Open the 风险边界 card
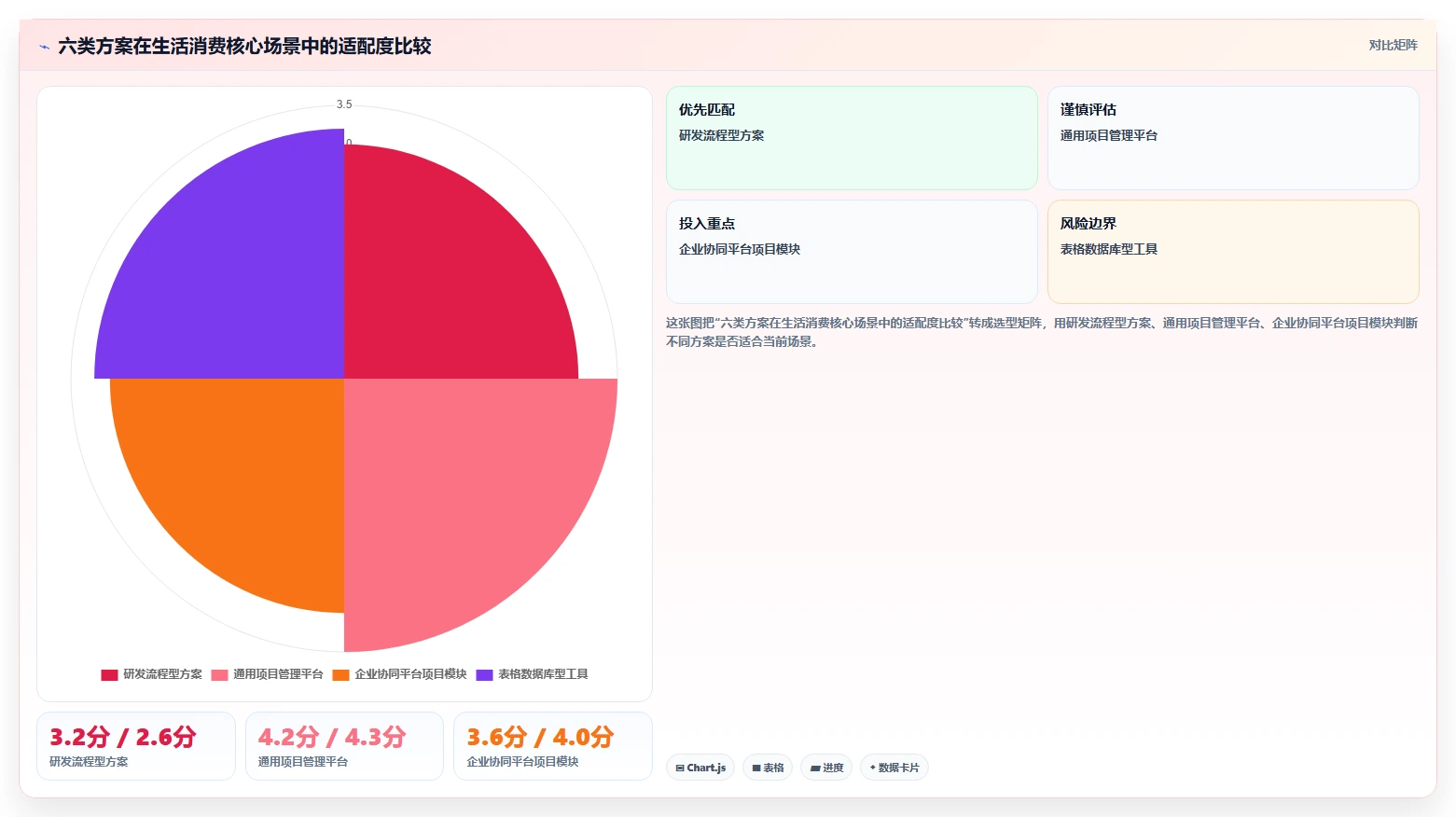 tap(1233, 252)
